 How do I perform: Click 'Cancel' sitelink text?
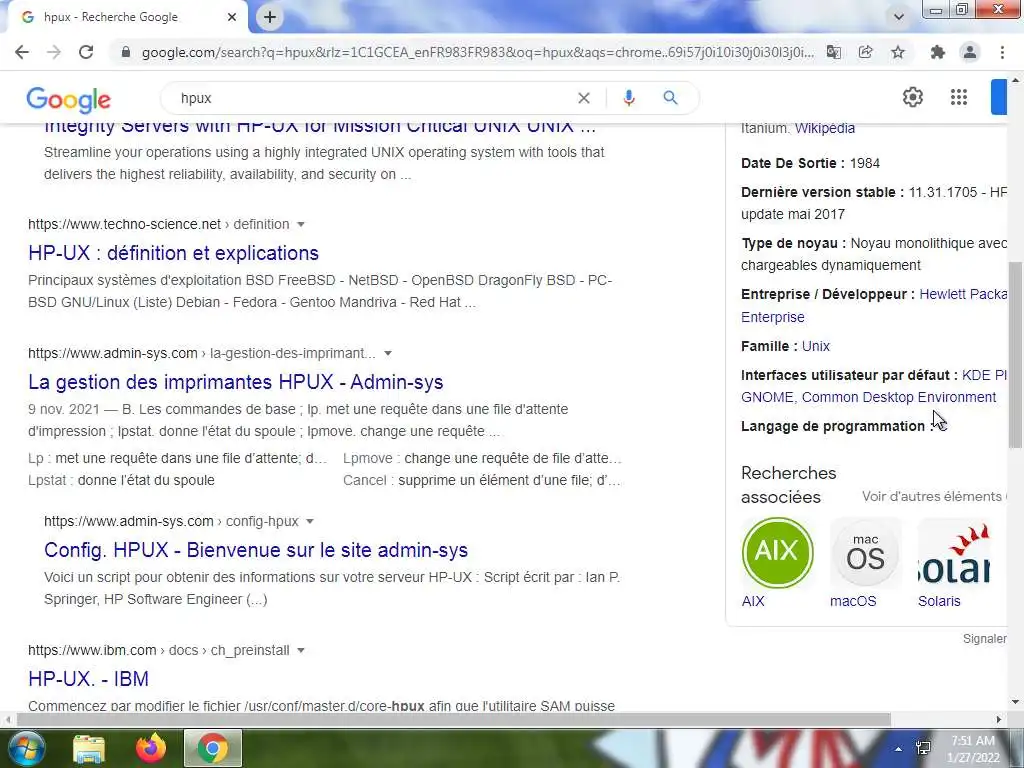(x=365, y=481)
